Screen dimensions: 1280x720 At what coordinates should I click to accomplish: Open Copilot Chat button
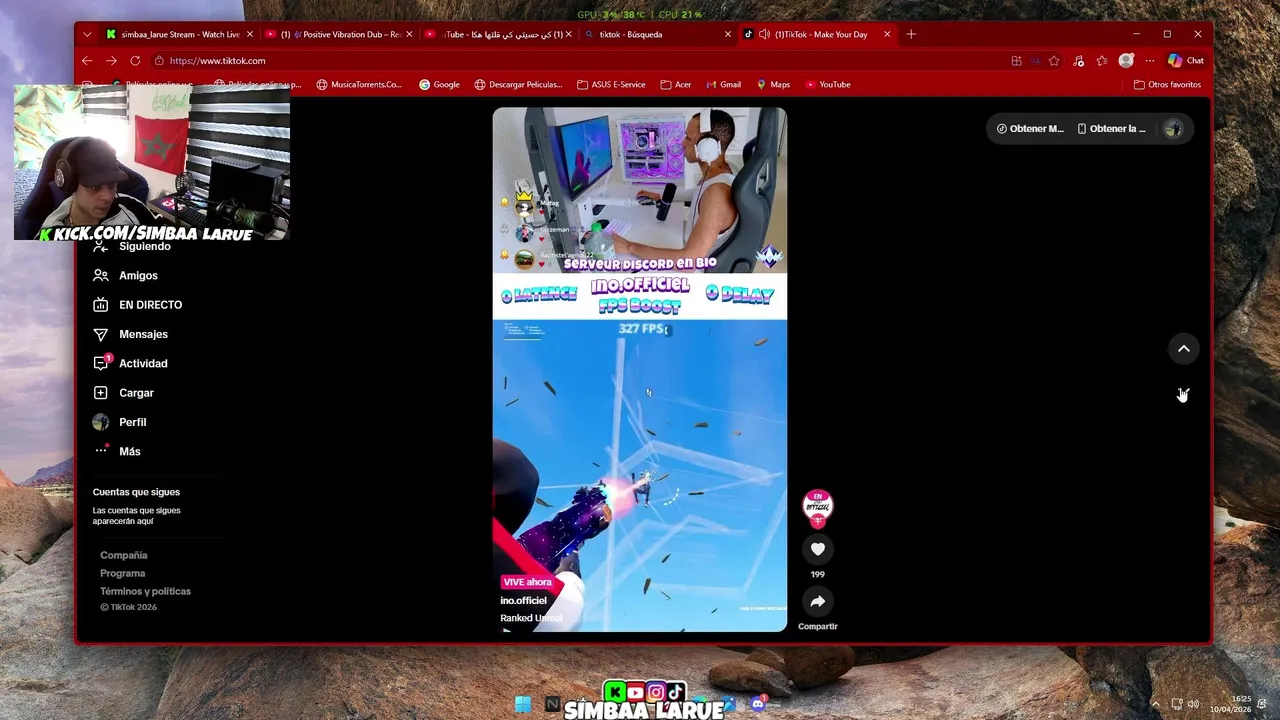coord(1186,61)
